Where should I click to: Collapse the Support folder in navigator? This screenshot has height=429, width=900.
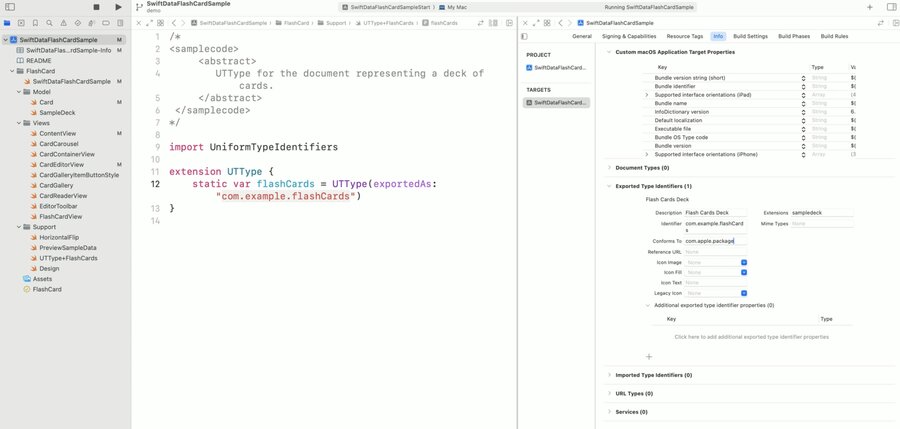[19, 227]
